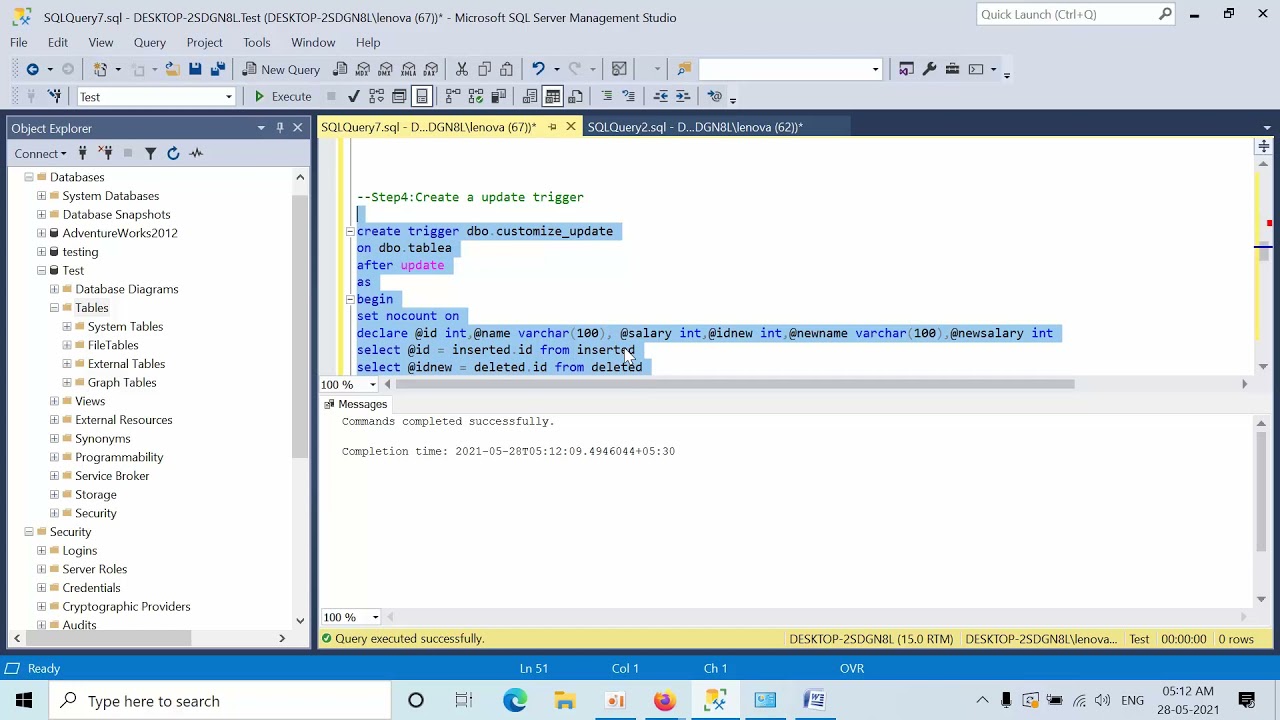
Task: Toggle Include Live Query Statistics
Action: [475, 96]
